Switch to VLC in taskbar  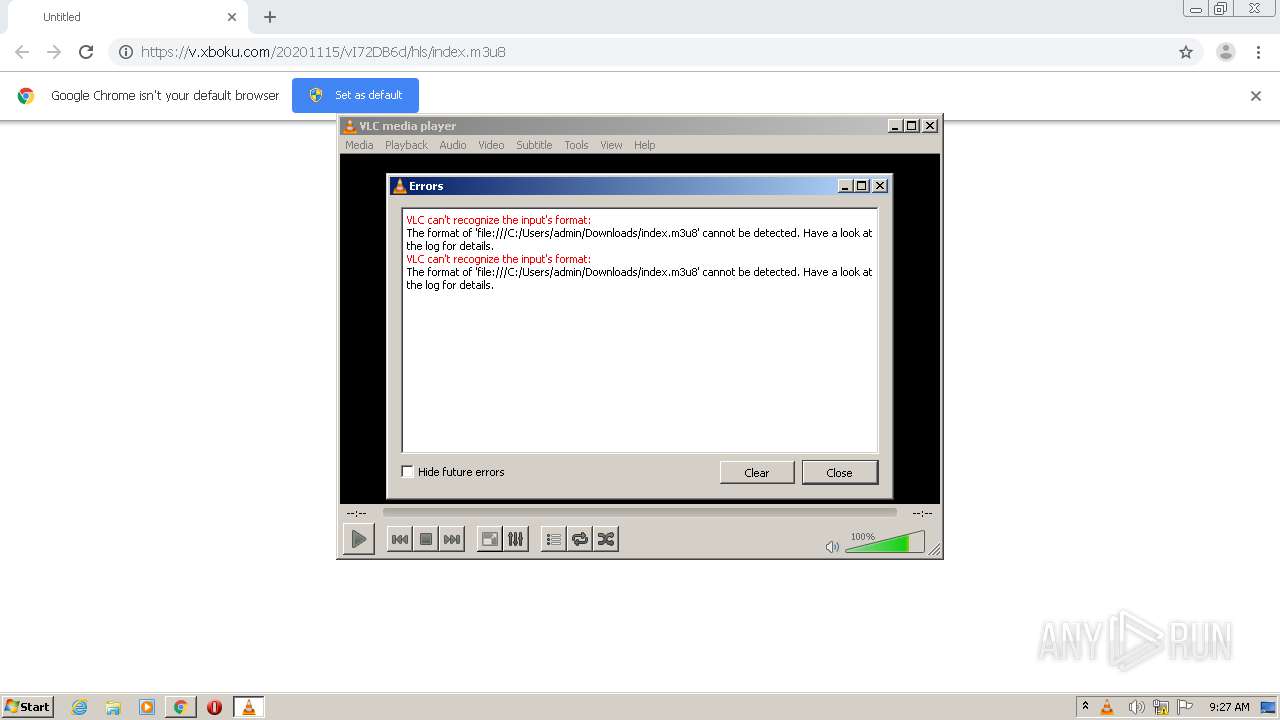pos(248,707)
